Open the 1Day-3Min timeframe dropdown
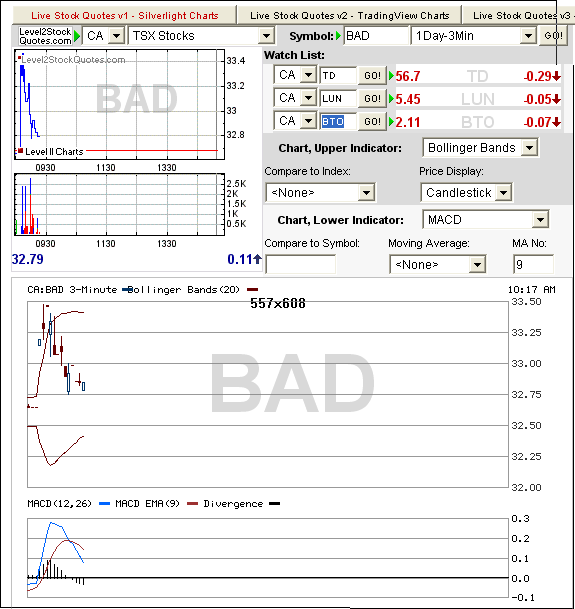 (x=474, y=36)
